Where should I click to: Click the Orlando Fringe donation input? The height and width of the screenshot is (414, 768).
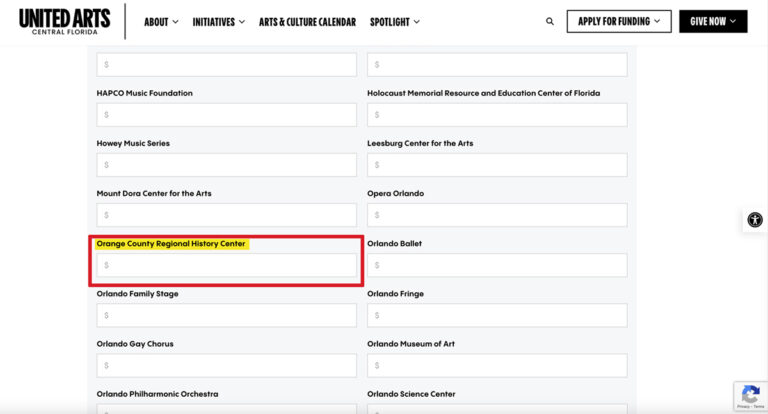497,315
